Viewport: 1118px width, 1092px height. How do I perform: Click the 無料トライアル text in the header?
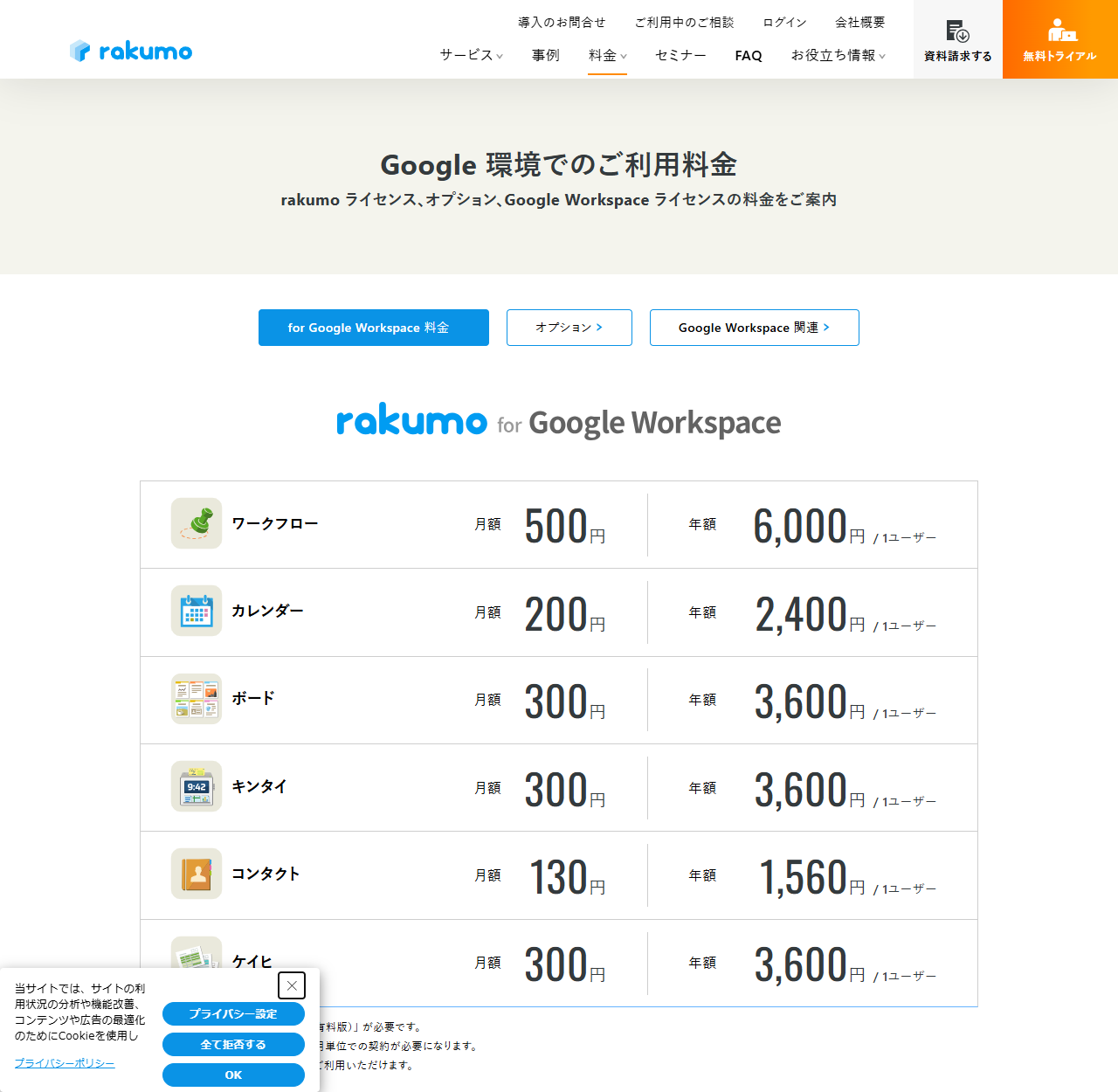tap(1060, 56)
